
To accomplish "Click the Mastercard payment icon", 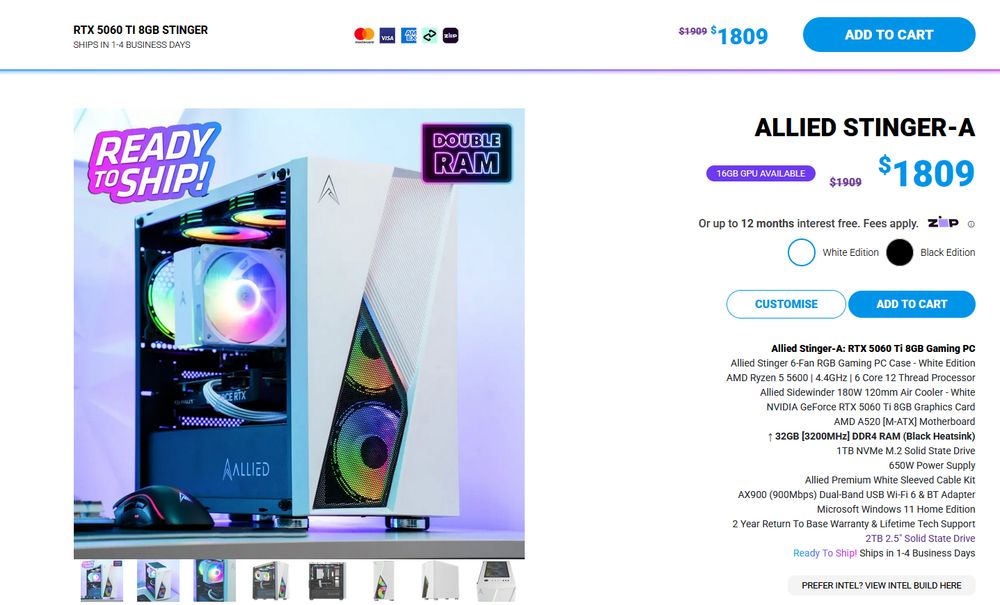I will (364, 36).
